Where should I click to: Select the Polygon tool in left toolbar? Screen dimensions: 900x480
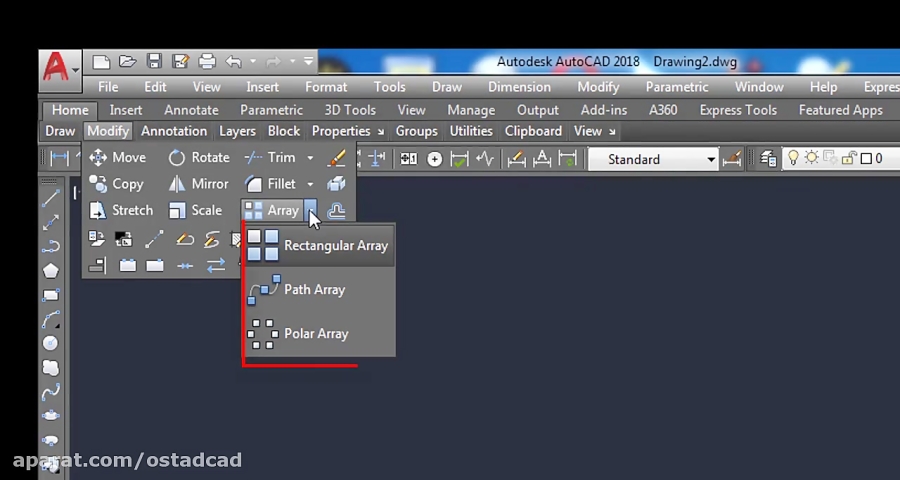[51, 270]
